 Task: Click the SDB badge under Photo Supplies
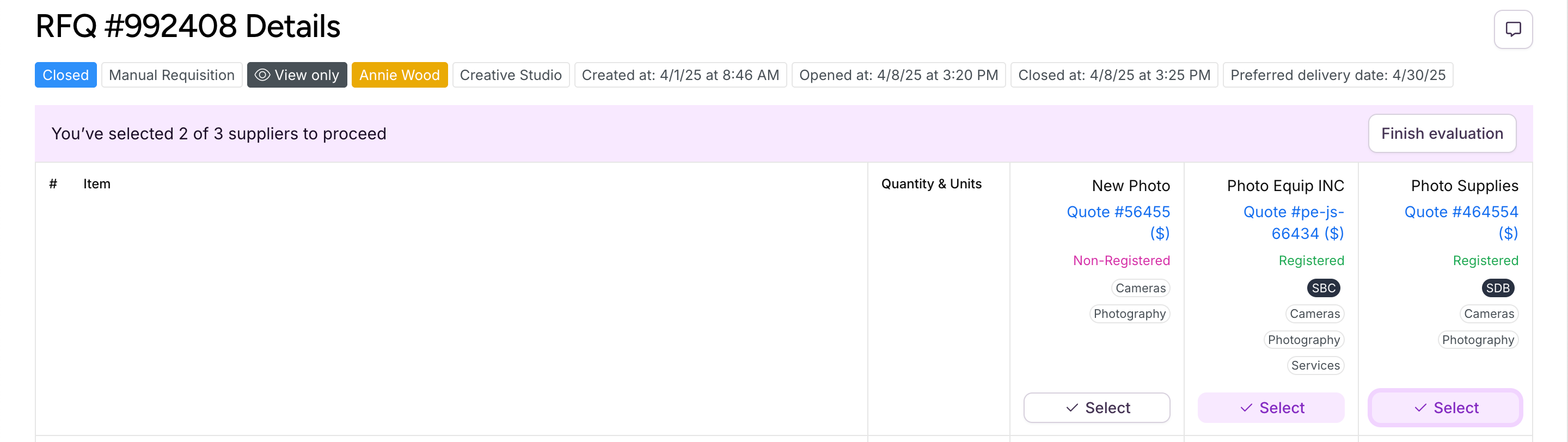point(1497,288)
